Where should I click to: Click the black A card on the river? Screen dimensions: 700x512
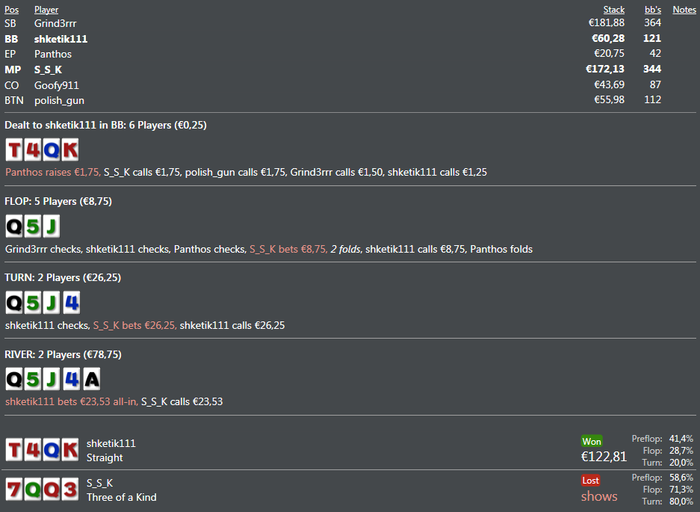[x=92, y=379]
